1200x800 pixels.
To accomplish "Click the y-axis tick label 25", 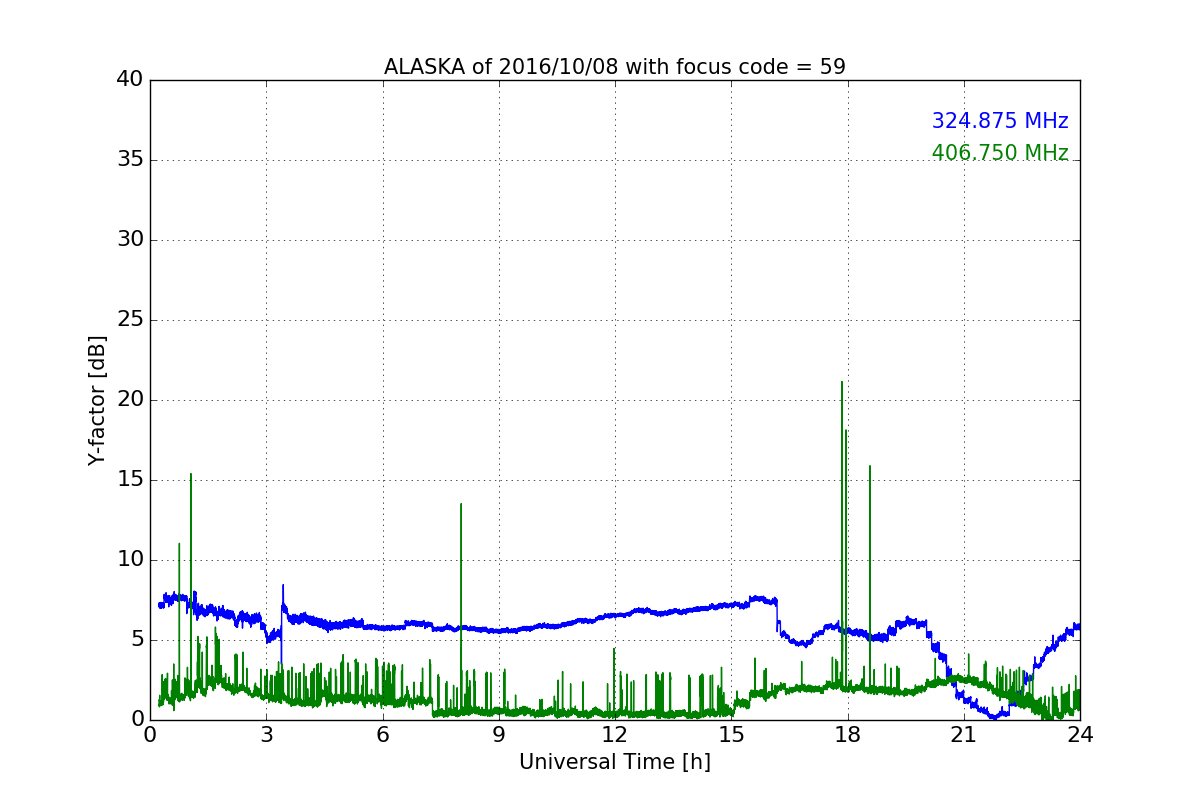I will pos(130,319).
